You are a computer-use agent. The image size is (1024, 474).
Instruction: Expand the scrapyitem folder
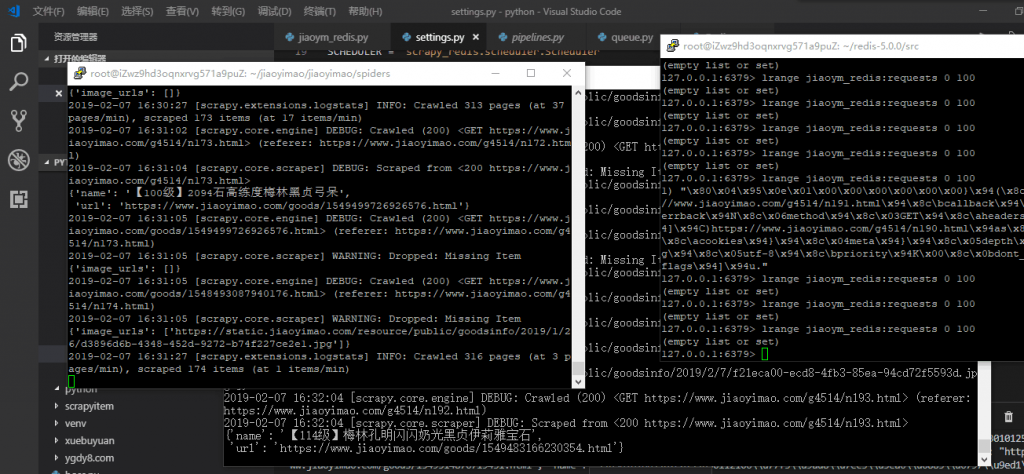tap(88, 405)
